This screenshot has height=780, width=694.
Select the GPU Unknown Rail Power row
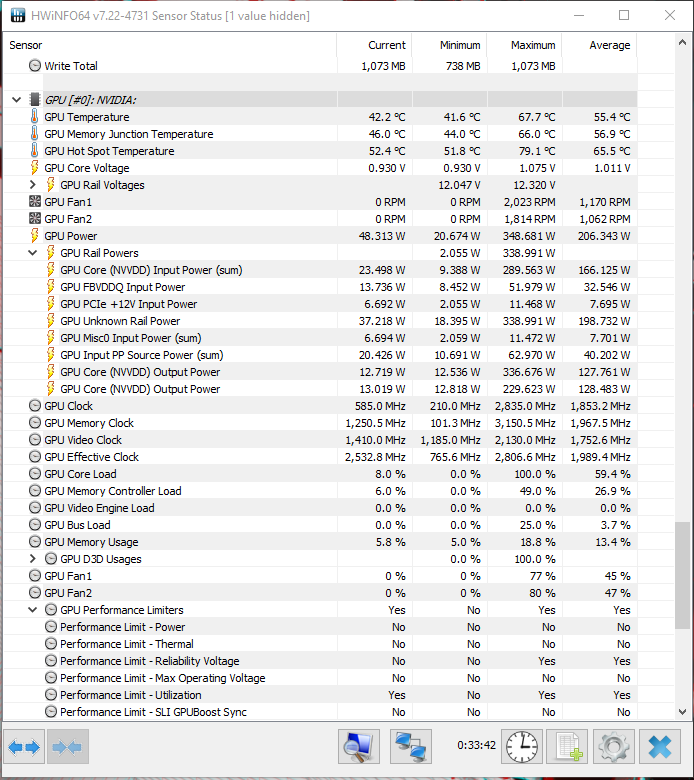pos(320,321)
